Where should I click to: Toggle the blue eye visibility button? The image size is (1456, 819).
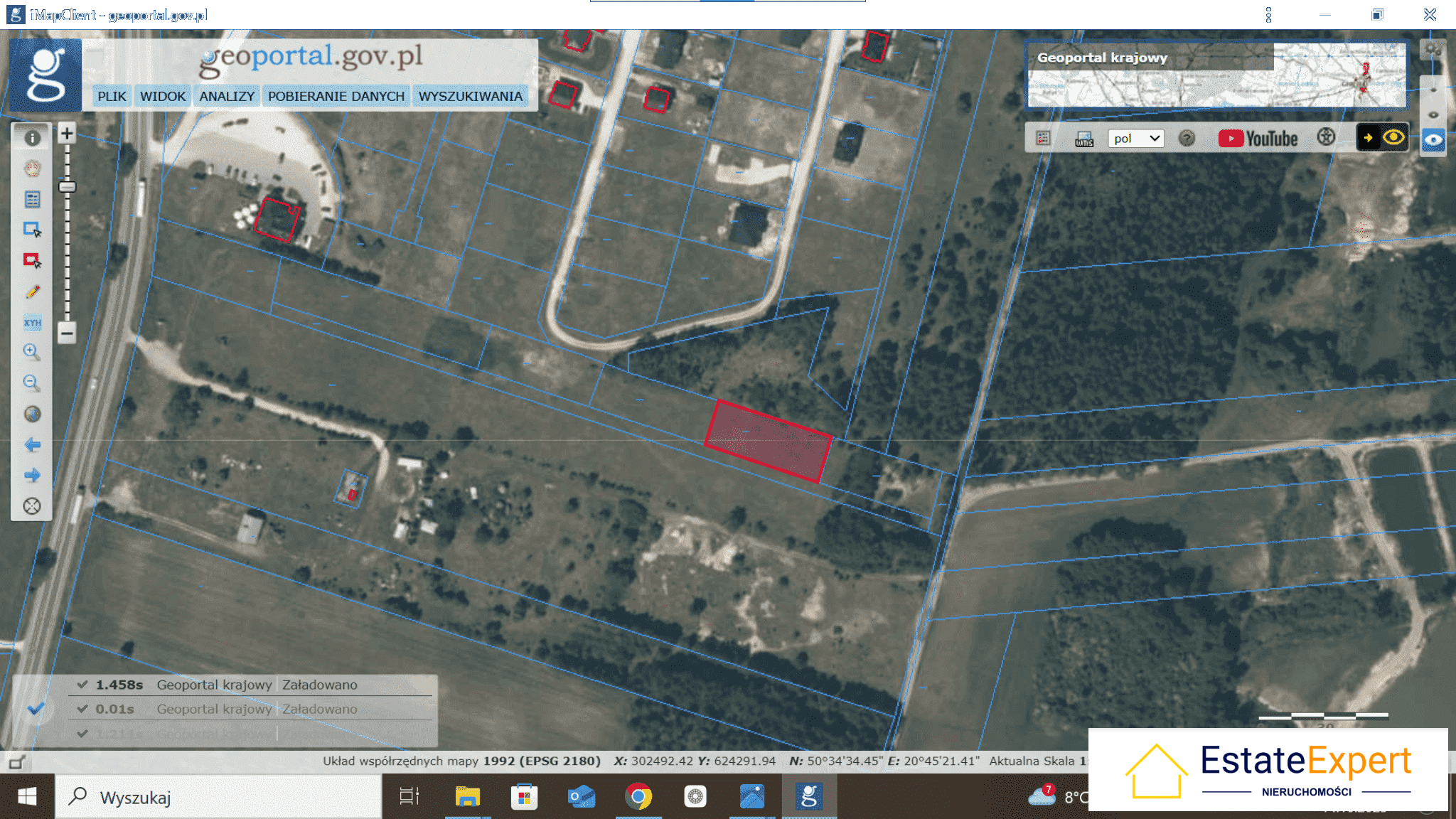[1433, 139]
